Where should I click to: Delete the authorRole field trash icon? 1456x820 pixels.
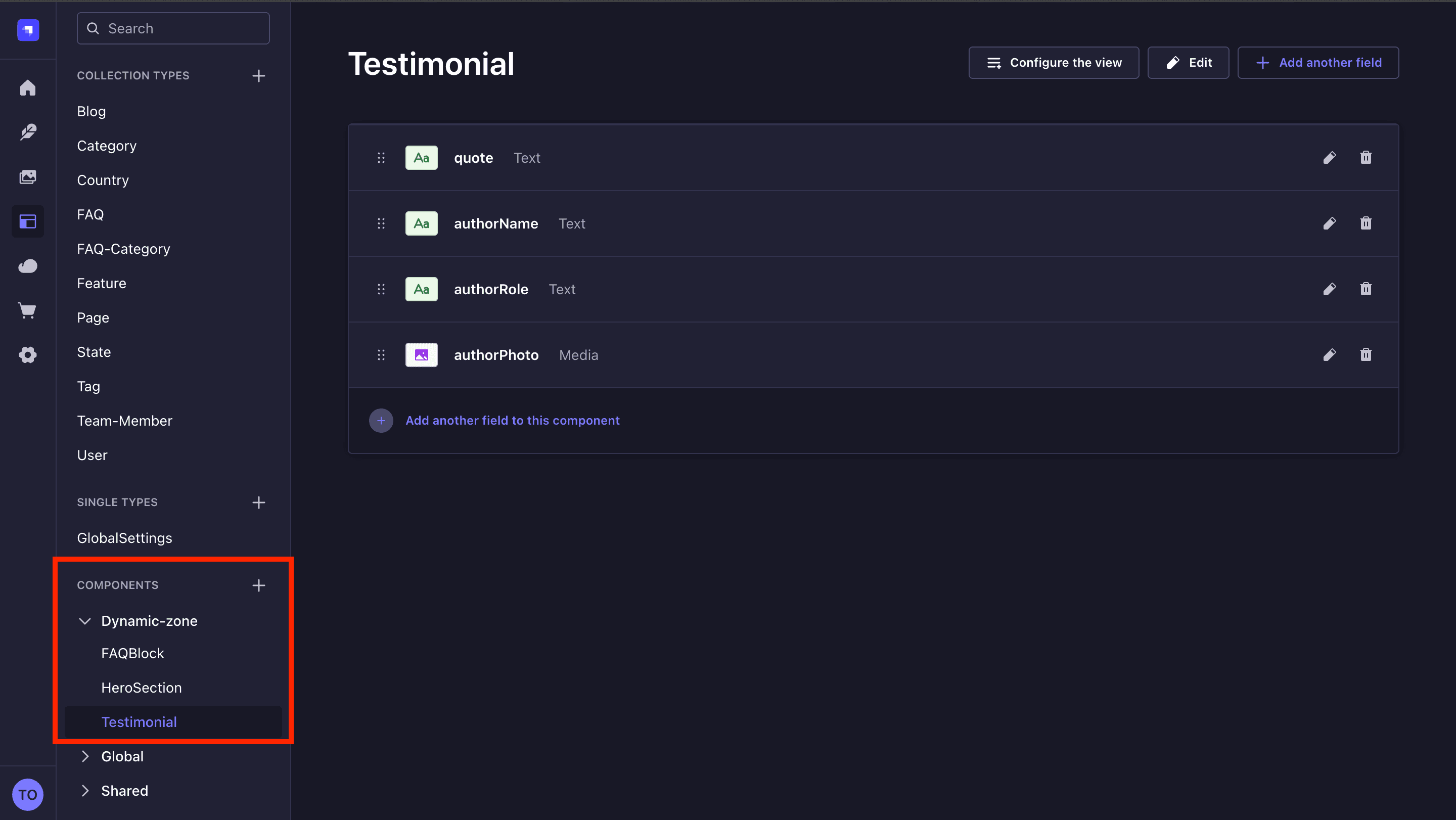tap(1366, 289)
